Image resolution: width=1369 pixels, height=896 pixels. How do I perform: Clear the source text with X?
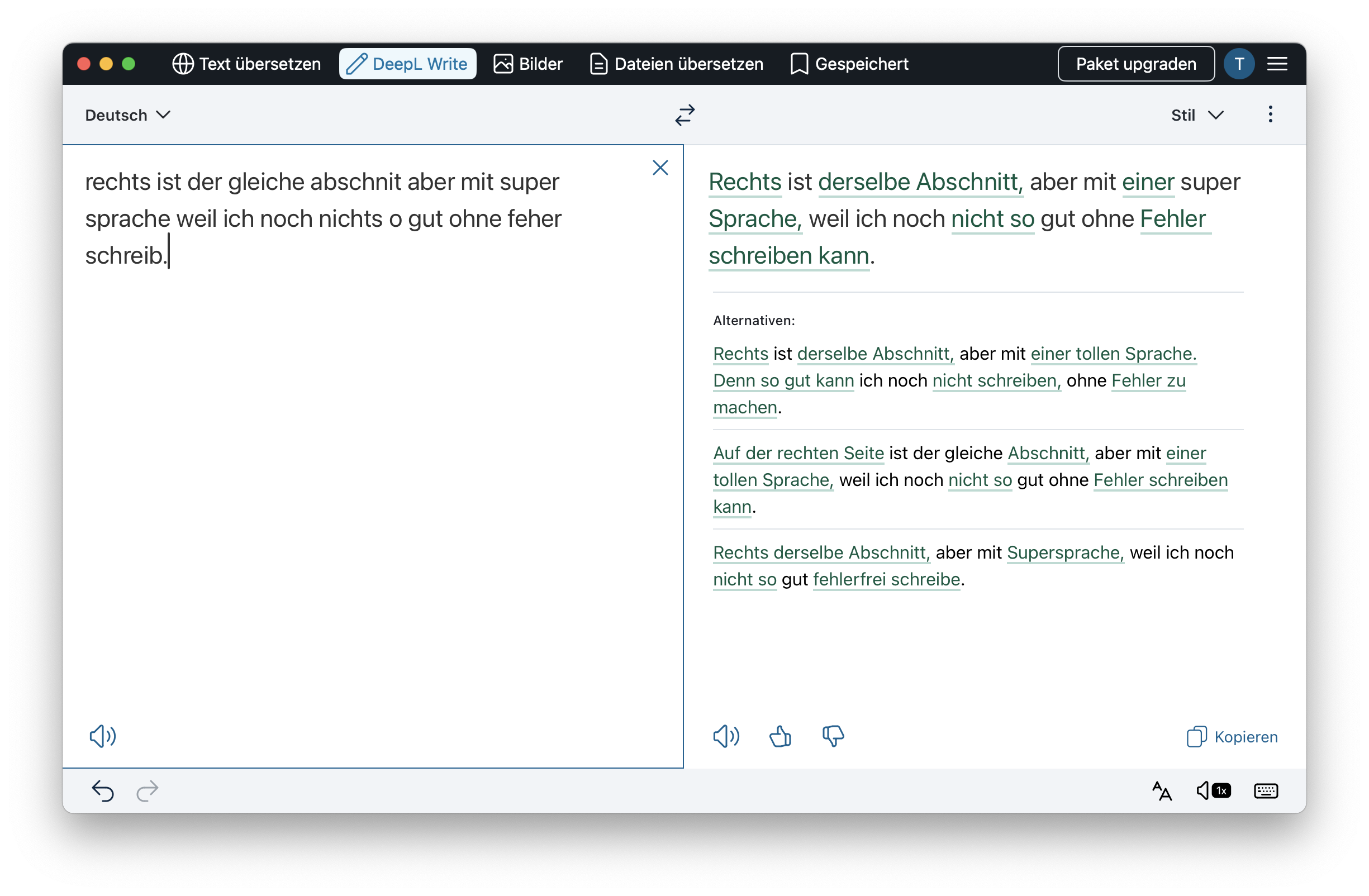660,168
